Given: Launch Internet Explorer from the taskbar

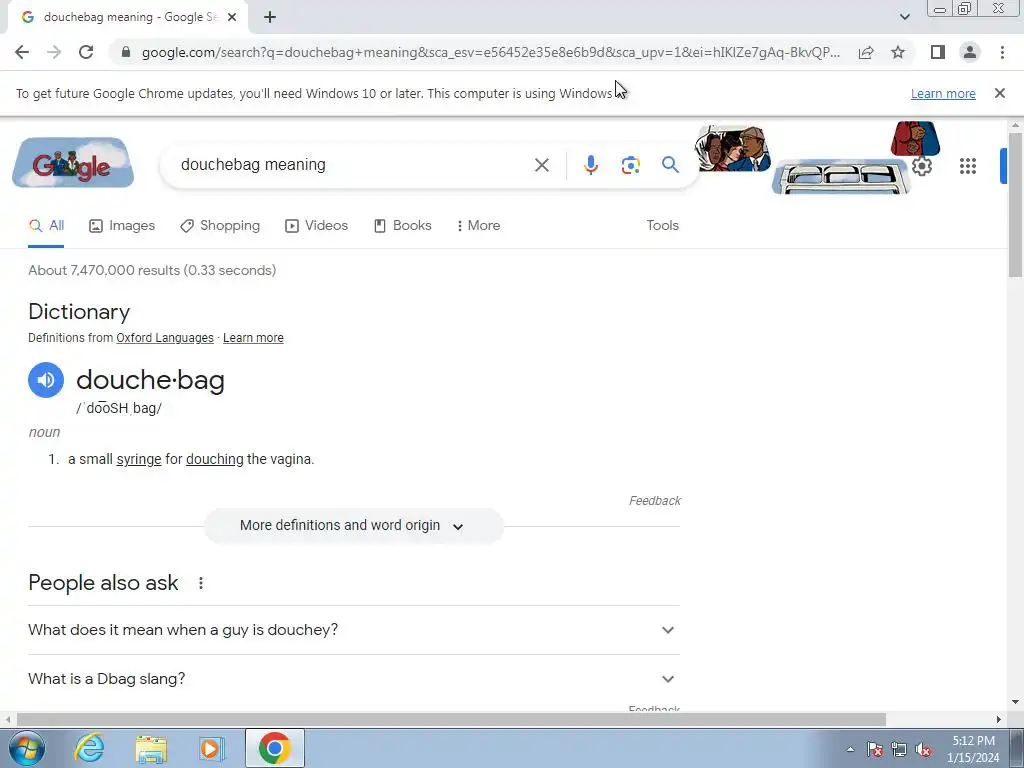Looking at the screenshot, I should point(89,748).
